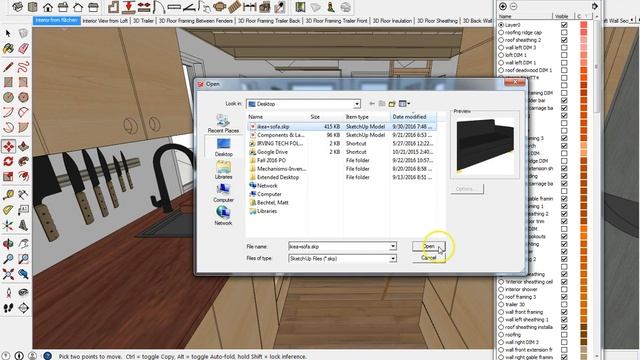
Task: Make roofing ridge cap the active layer
Action: click(x=501, y=32)
